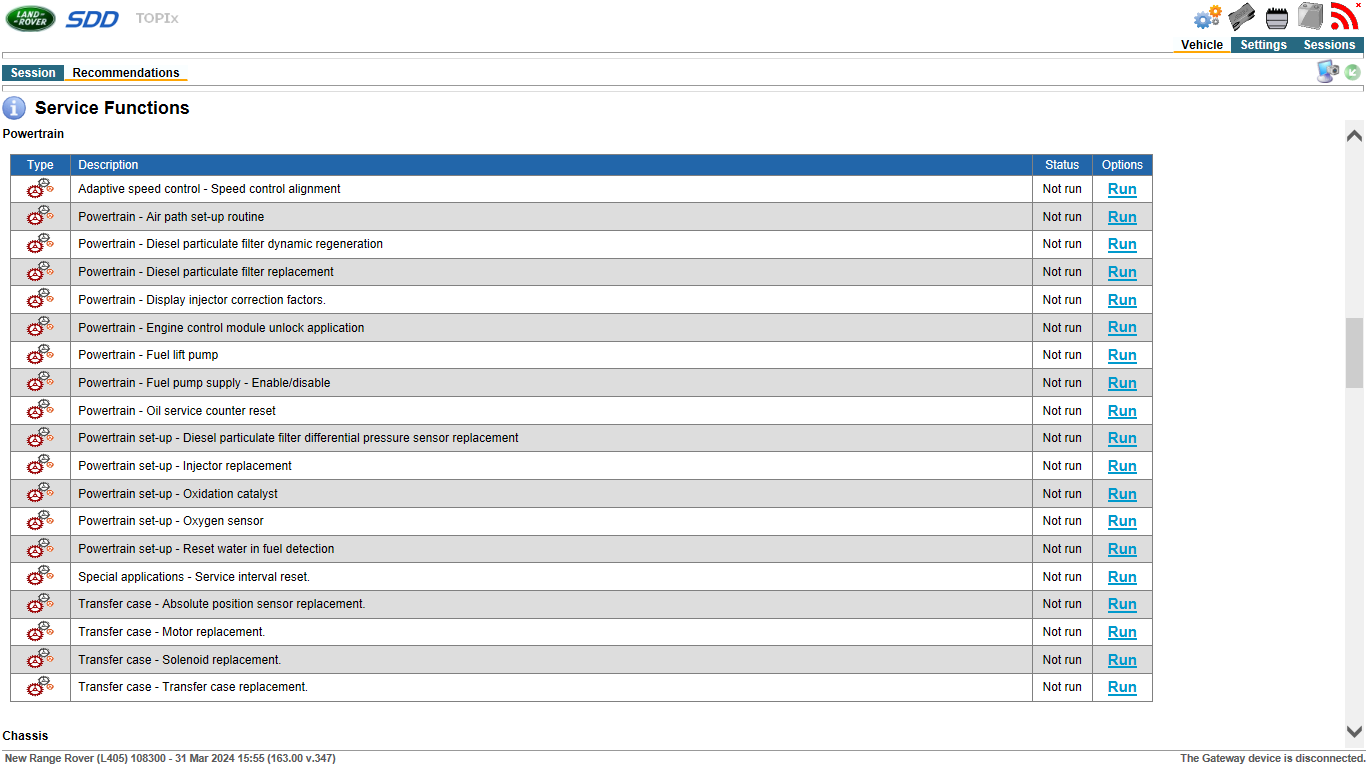Run Display injector correction factors
The width and height of the screenshot is (1366, 768).
1122,300
